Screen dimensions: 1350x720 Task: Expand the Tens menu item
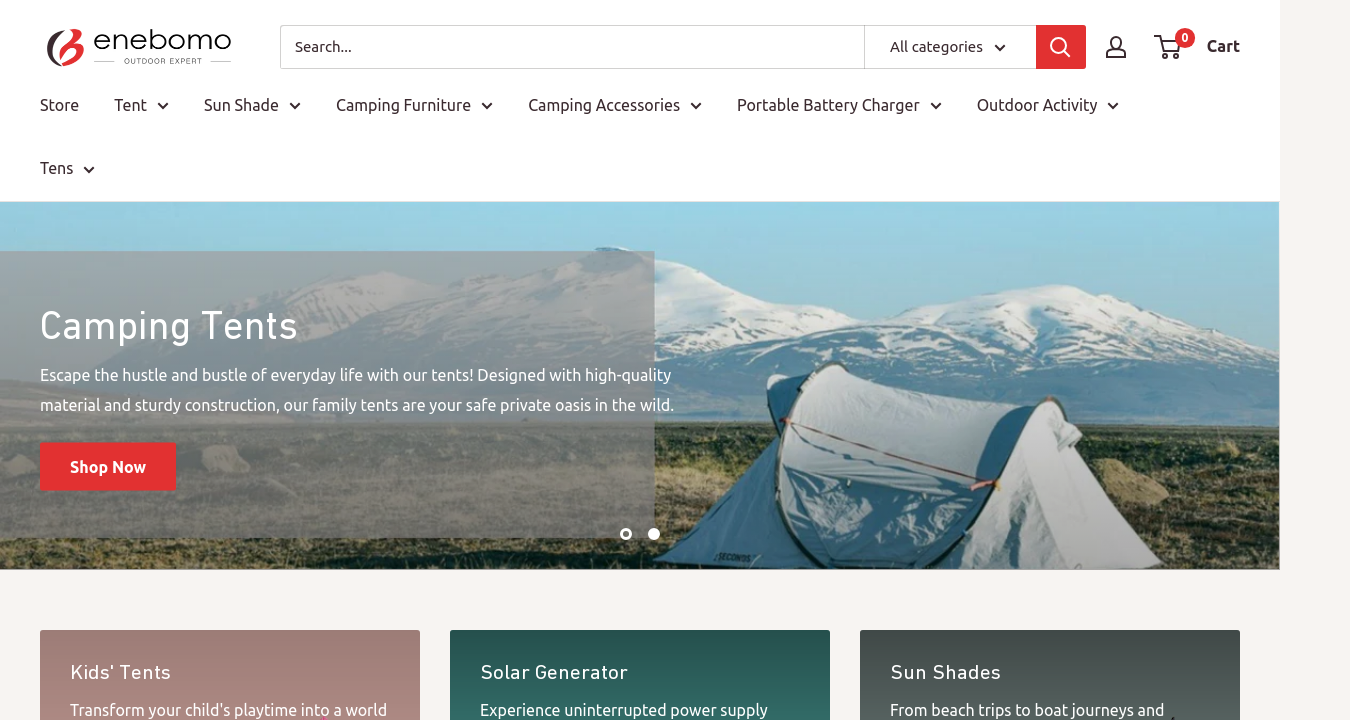[x=67, y=168]
